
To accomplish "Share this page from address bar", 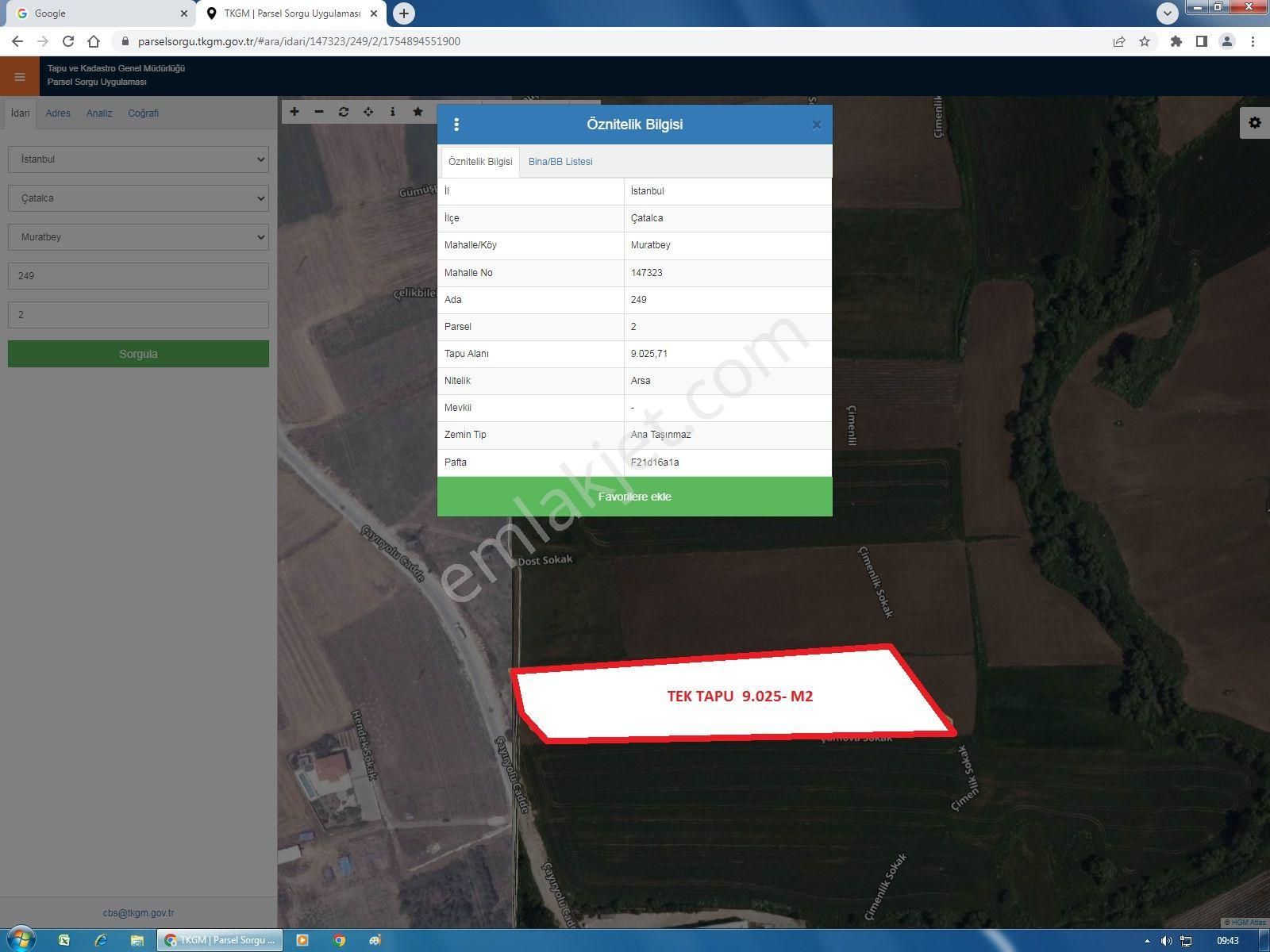I will 1119,41.
